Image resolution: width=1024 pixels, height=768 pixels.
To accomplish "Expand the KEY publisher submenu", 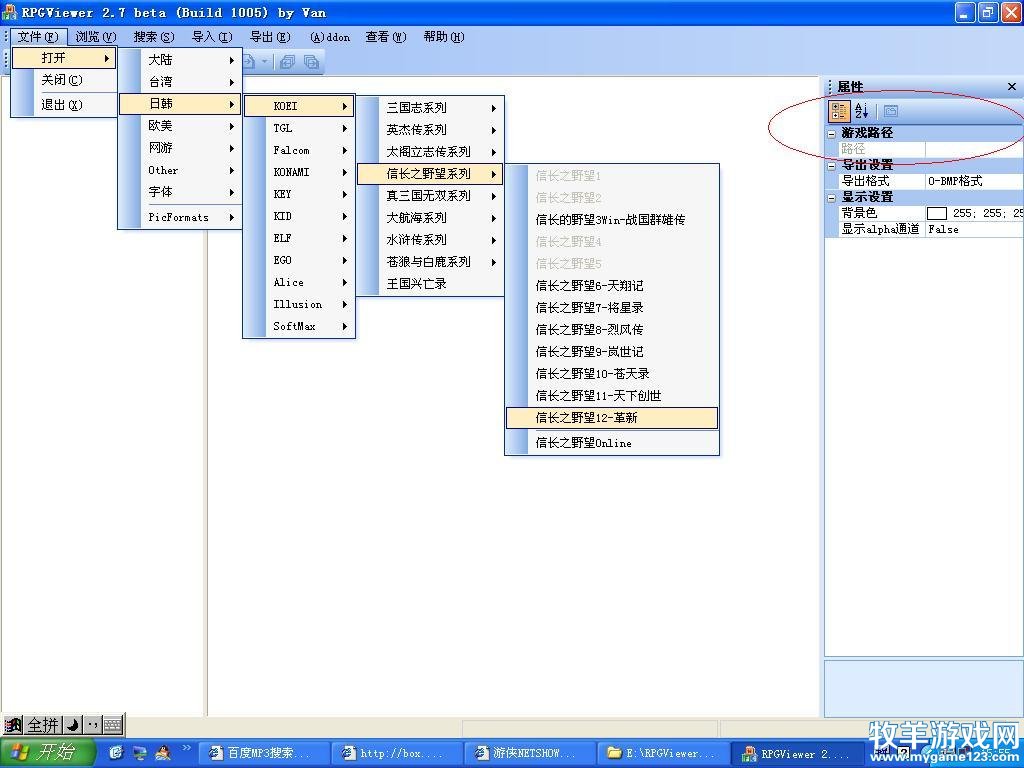I will click(299, 195).
